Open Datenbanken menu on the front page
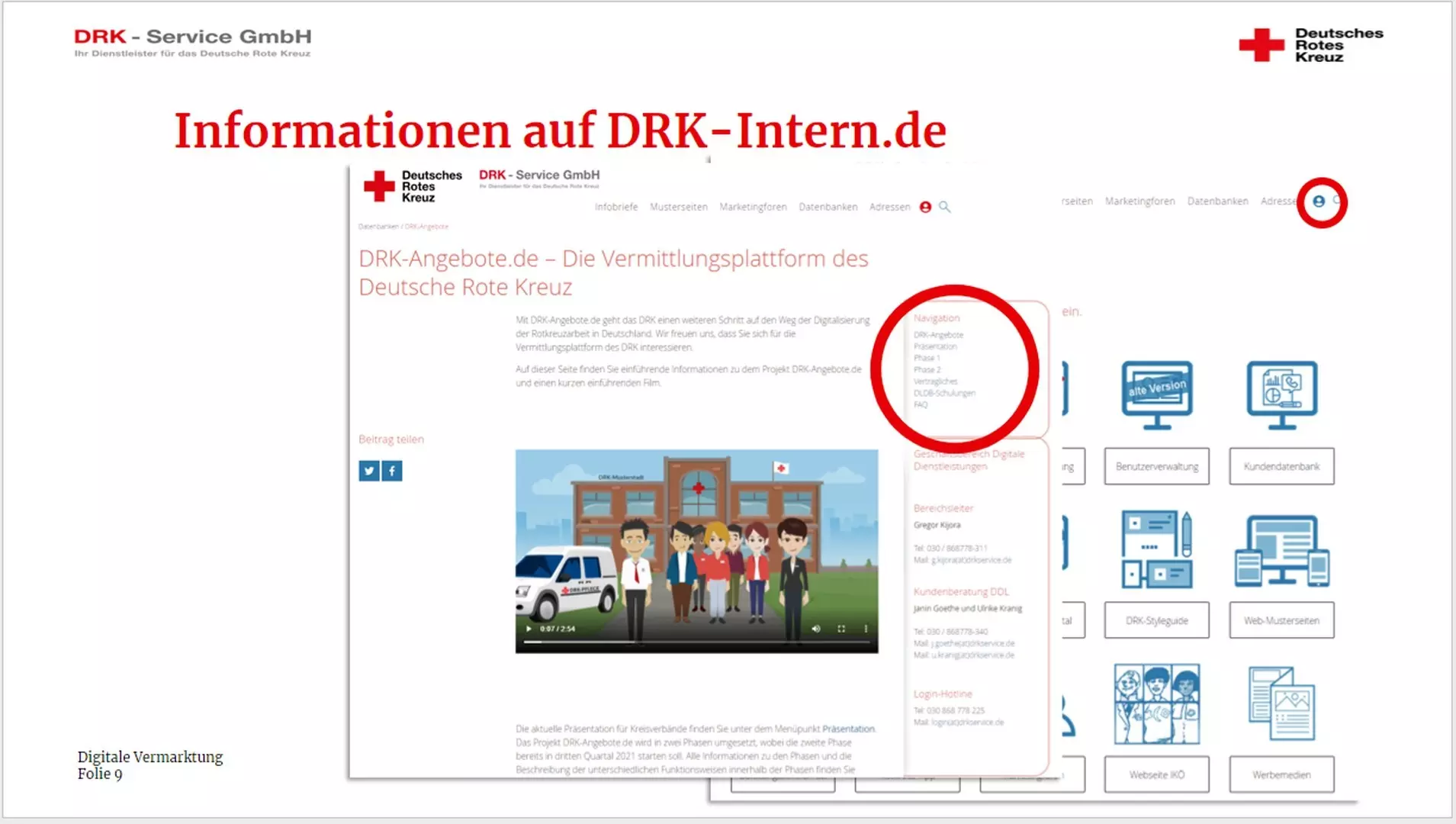The height and width of the screenshot is (824, 1456). click(828, 207)
